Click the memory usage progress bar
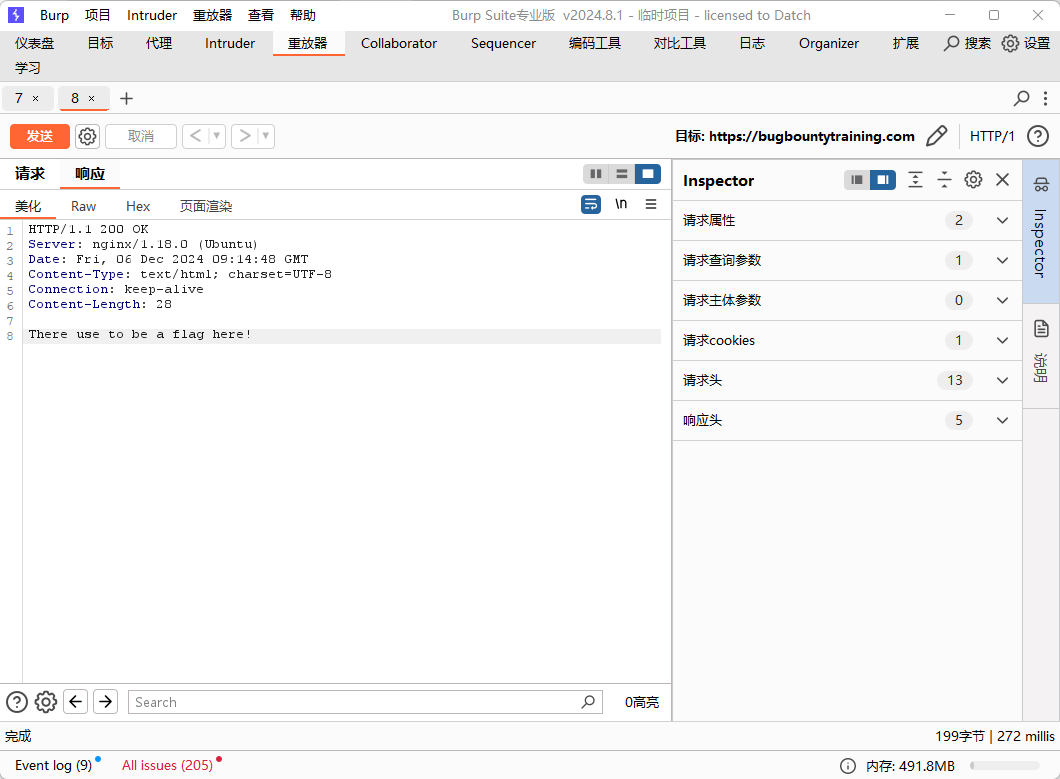Image resolution: width=1060 pixels, height=779 pixels. [x=1005, y=766]
